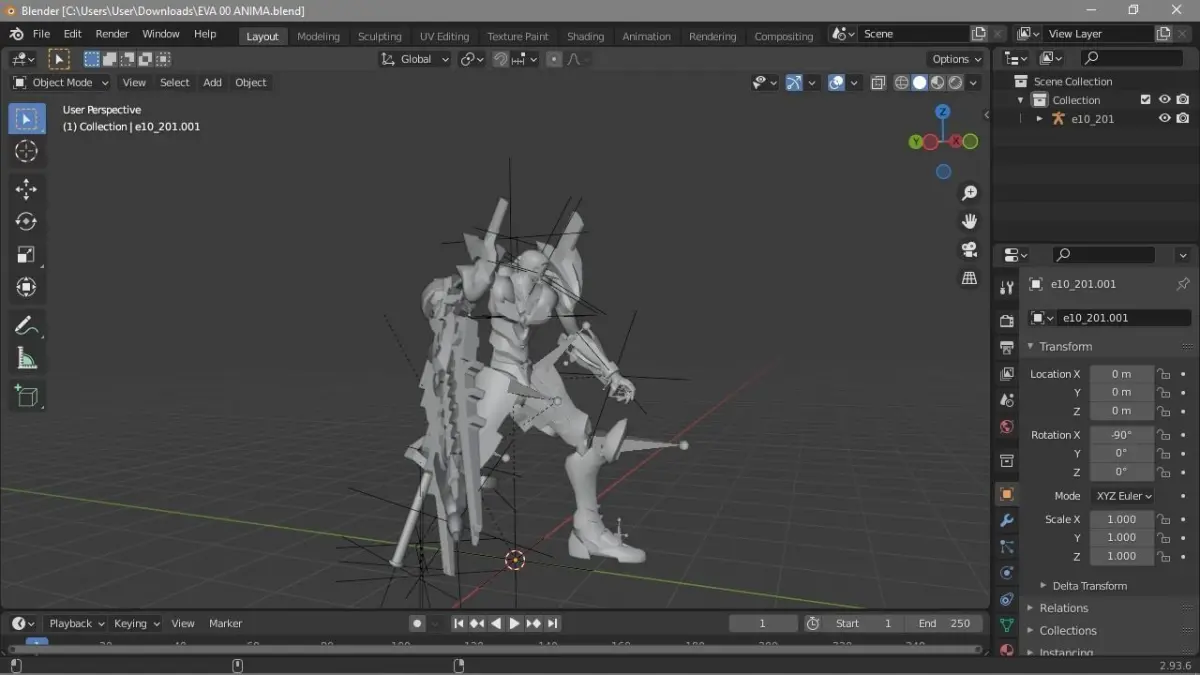The image size is (1200, 675).
Task: Open the File menu
Action: tap(41, 34)
